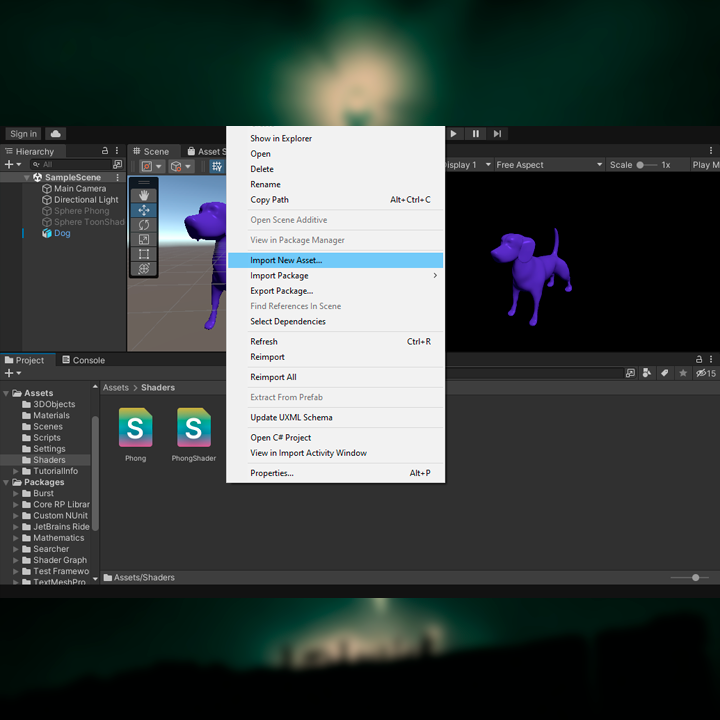The image size is (720, 720).
Task: Click Assets in the breadcrumb path
Action: [x=116, y=388]
